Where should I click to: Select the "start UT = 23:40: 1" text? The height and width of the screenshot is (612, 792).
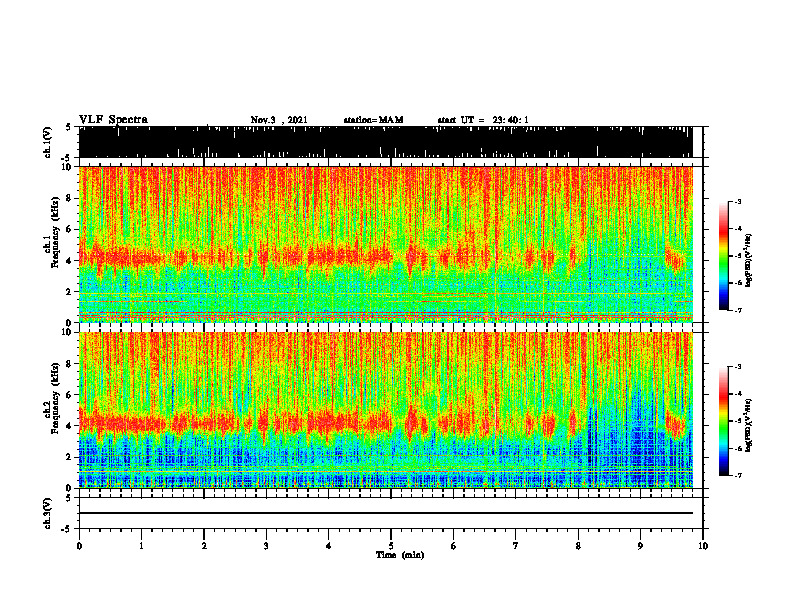483,120
